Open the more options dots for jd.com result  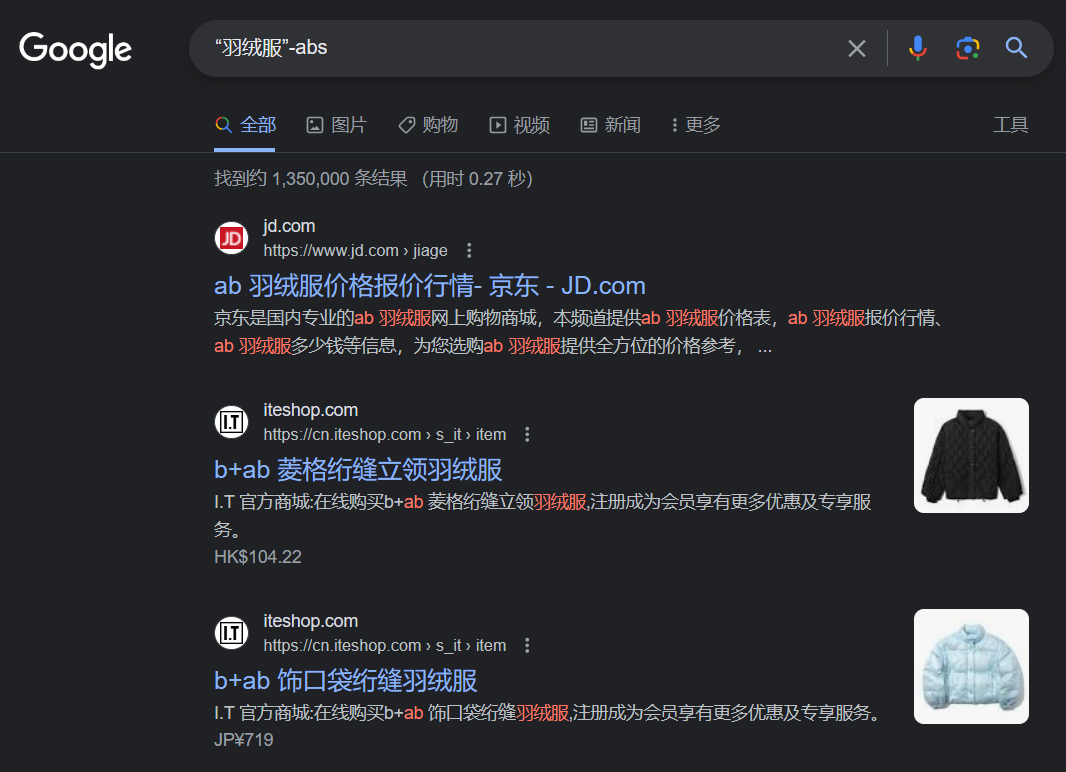[468, 251]
